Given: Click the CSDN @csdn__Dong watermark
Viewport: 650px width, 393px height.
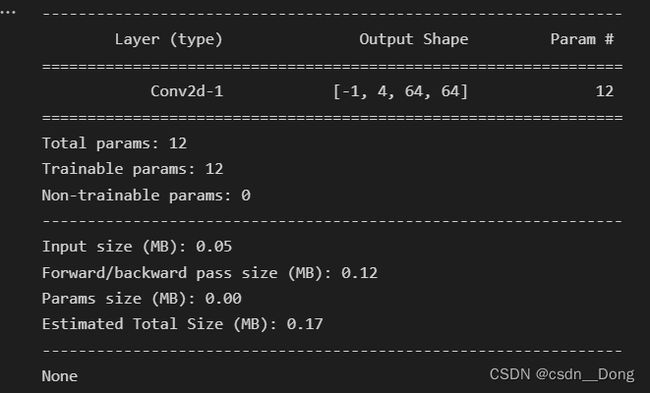Looking at the screenshot, I should [562, 374].
